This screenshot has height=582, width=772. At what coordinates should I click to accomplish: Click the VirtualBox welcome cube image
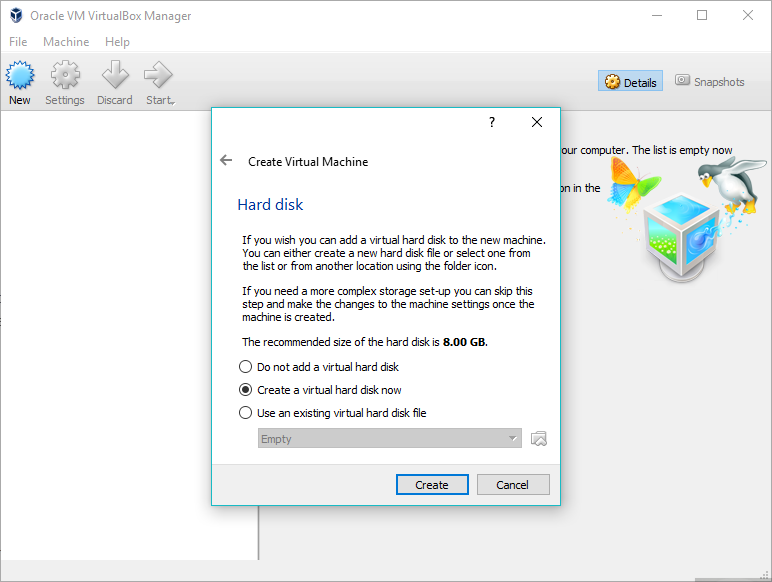click(x=682, y=236)
